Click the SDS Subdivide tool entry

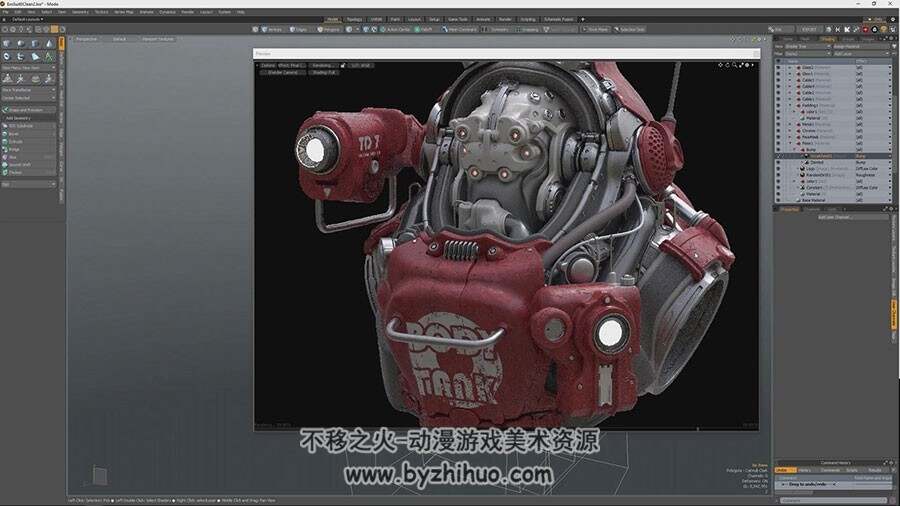29,126
